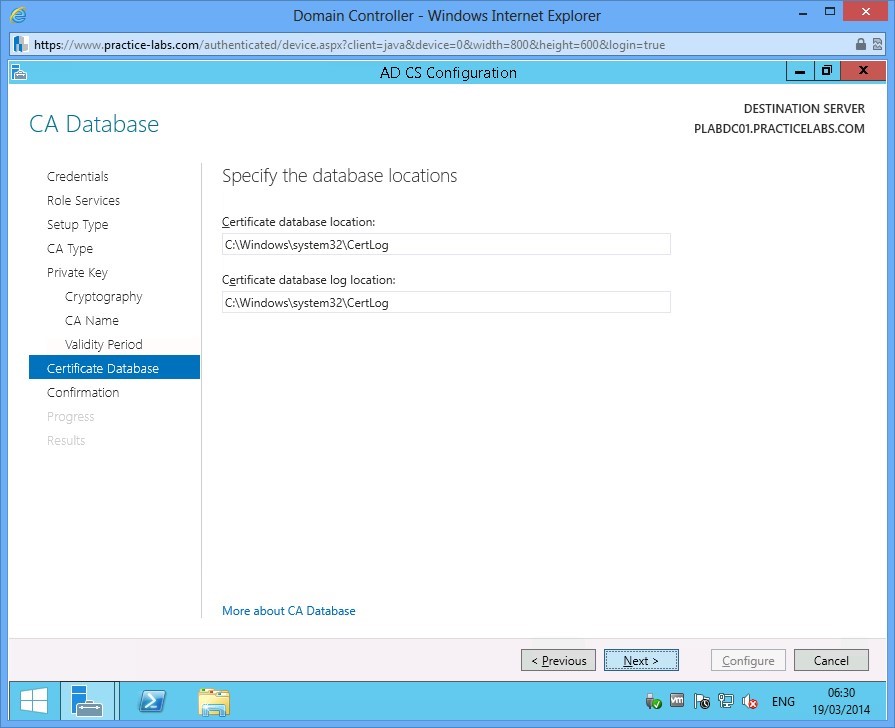Click the ENG language indicator
The width and height of the screenshot is (895, 728).
[x=783, y=701]
